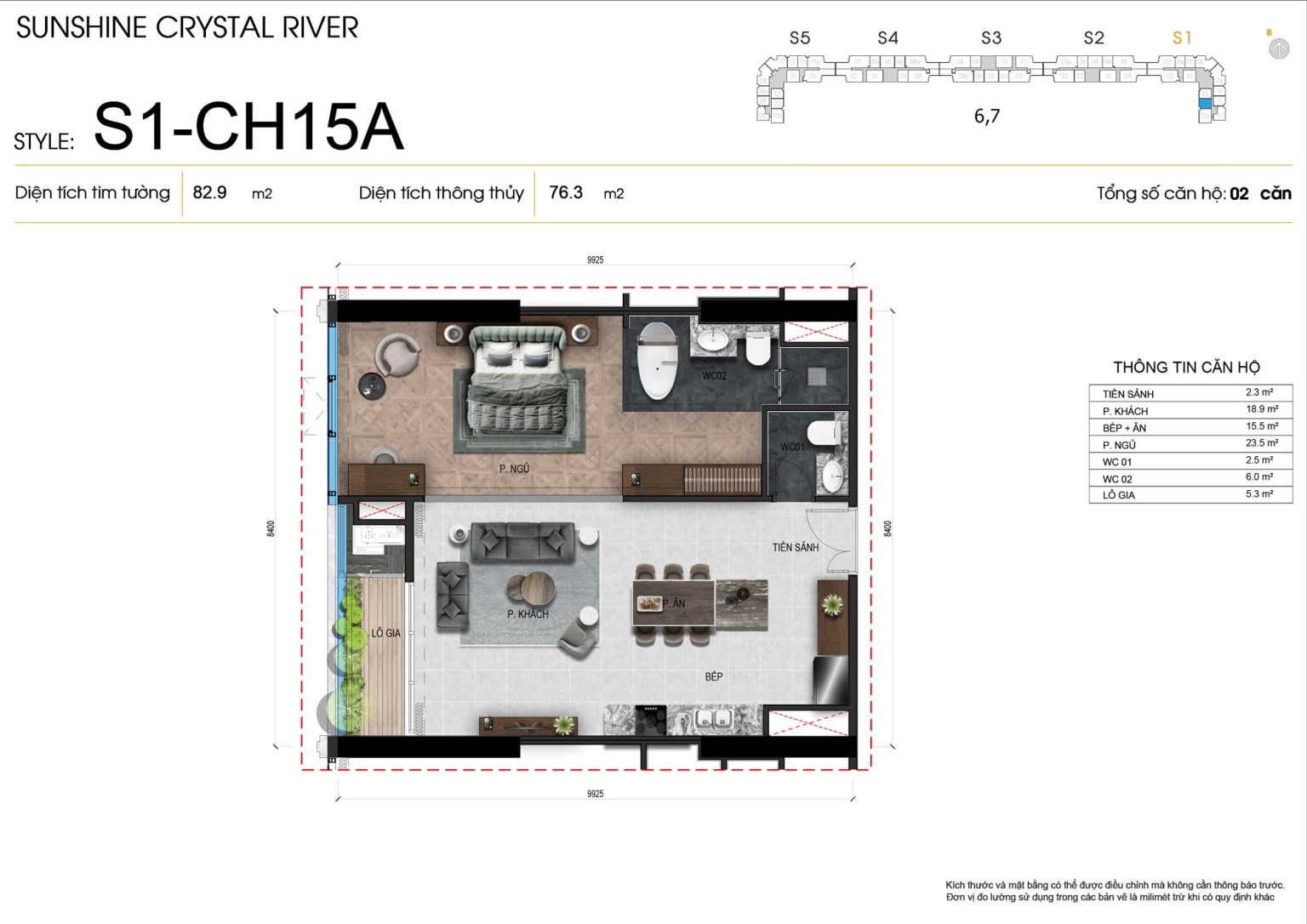The height and width of the screenshot is (924, 1307).
Task: Click the double kitchen sink
Action: point(712,720)
